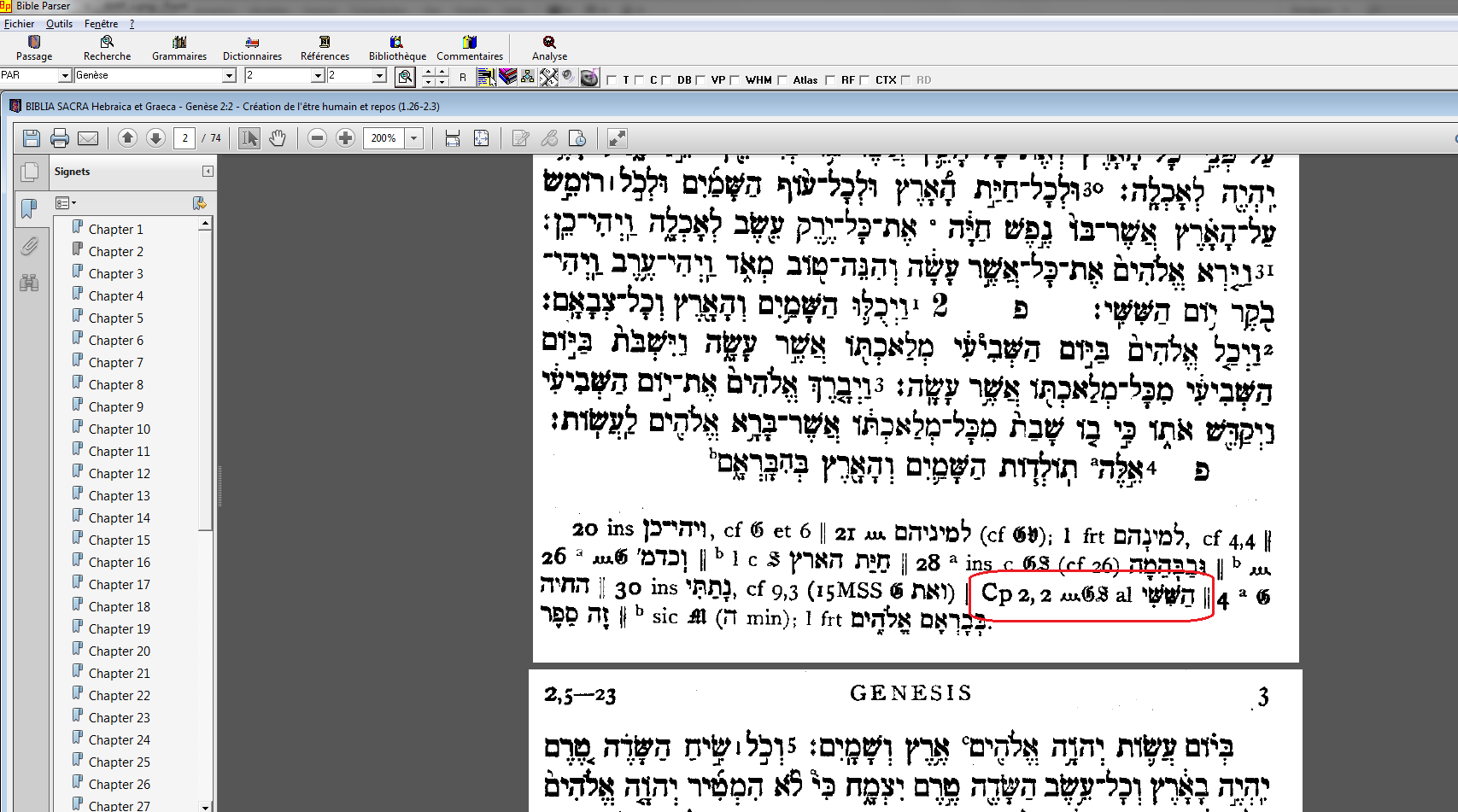Open the Genèse book dropdown
1458x812 pixels.
pyautogui.click(x=229, y=76)
